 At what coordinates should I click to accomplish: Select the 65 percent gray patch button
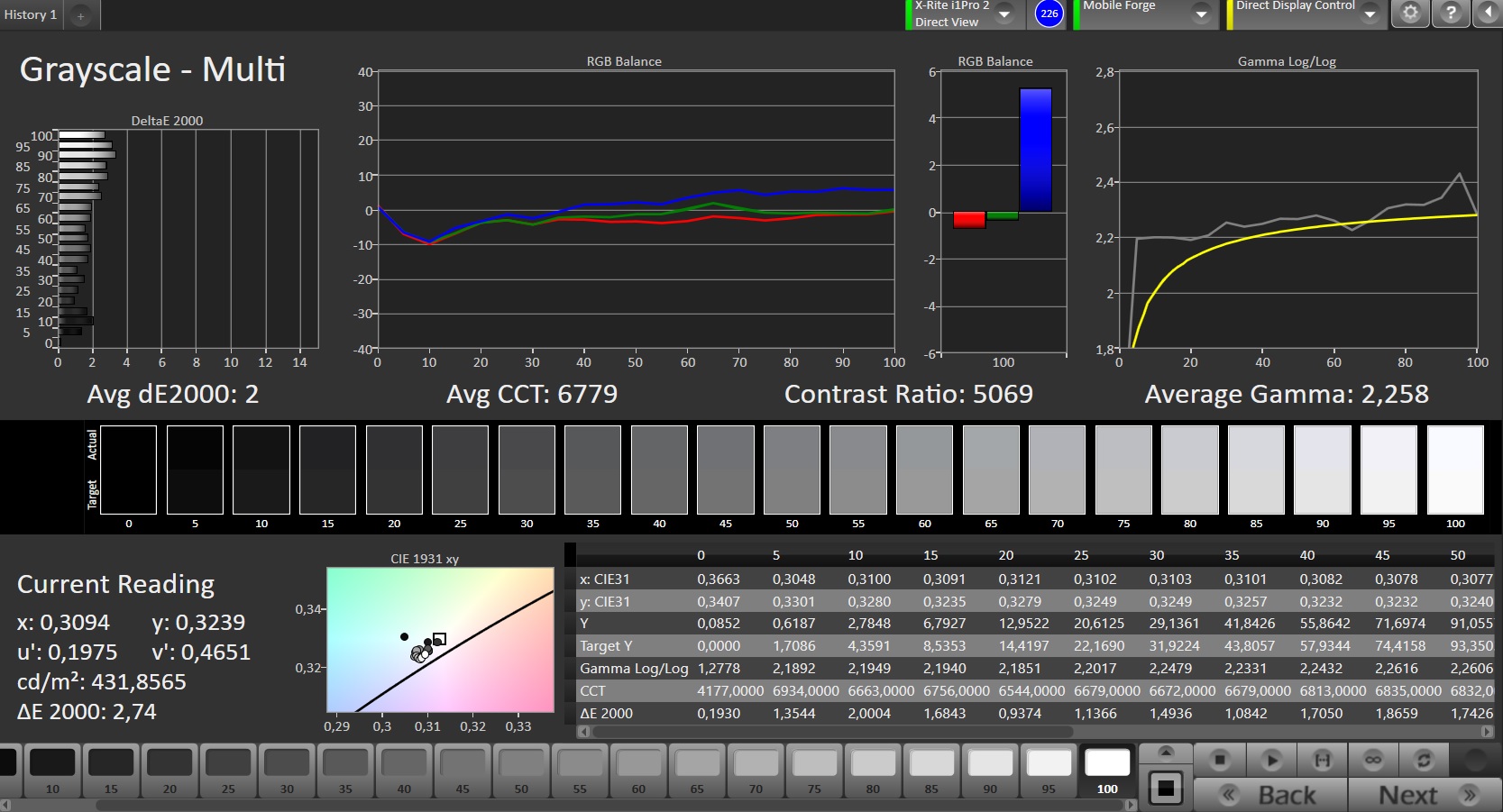(x=697, y=771)
